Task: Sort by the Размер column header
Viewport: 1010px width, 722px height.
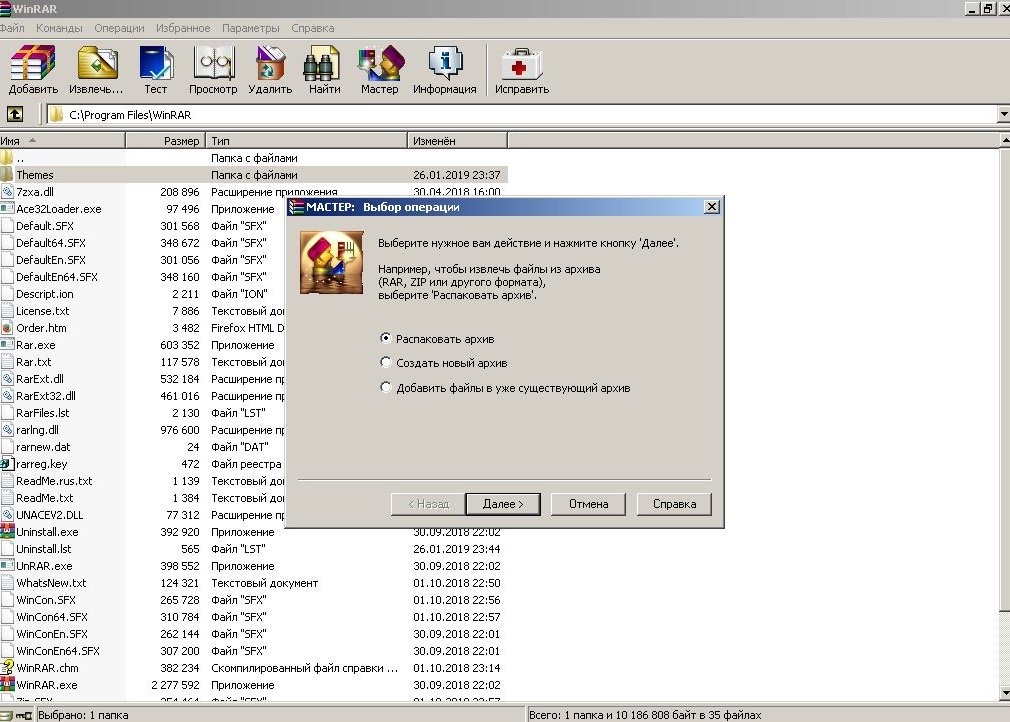Action: click(x=166, y=140)
